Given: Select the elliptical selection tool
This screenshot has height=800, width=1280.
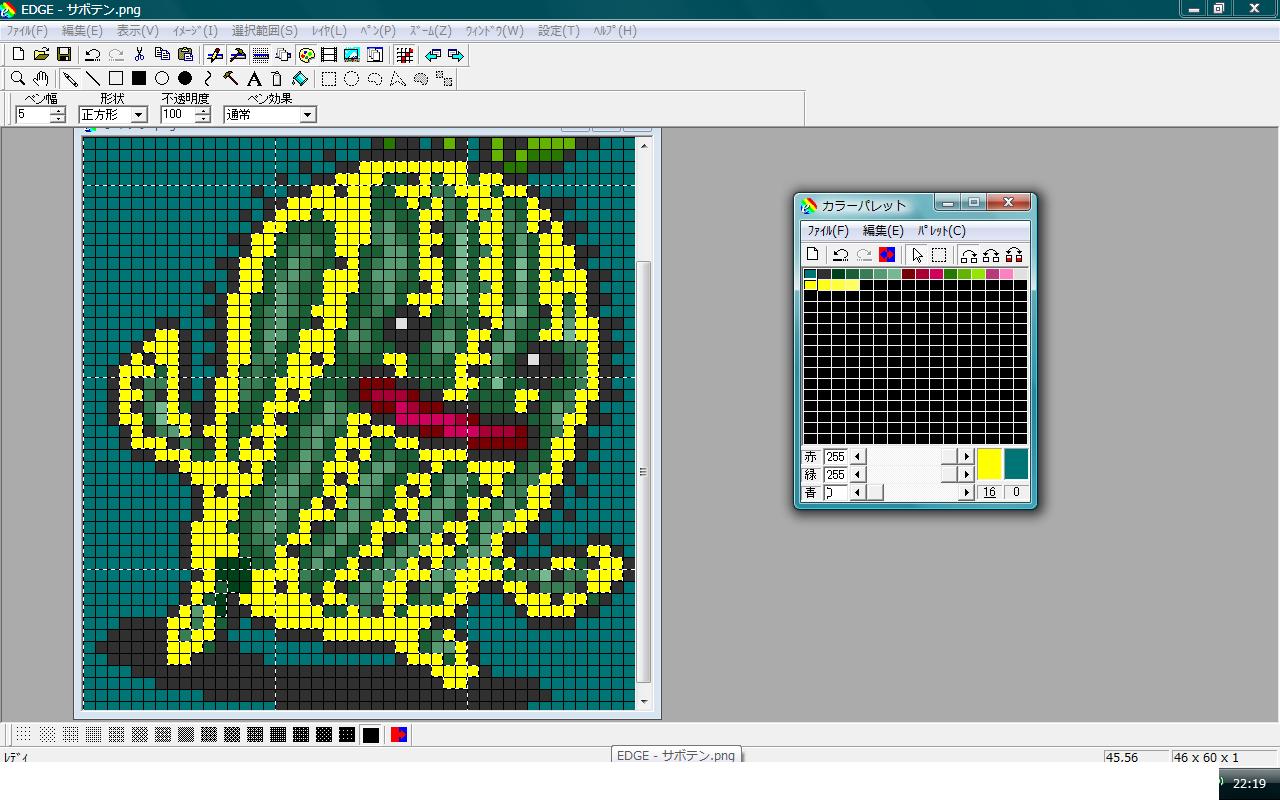Looking at the screenshot, I should 352,78.
